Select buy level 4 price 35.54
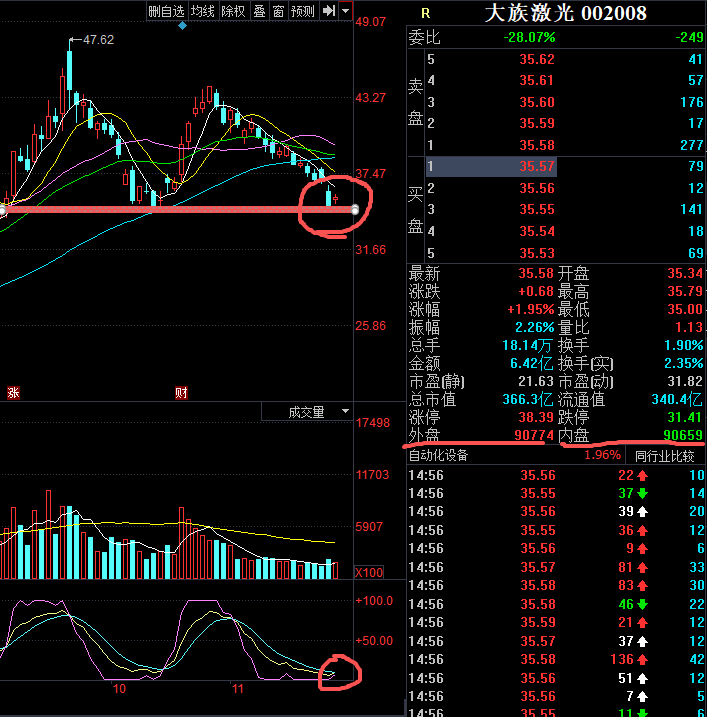The image size is (707, 717). click(537, 231)
